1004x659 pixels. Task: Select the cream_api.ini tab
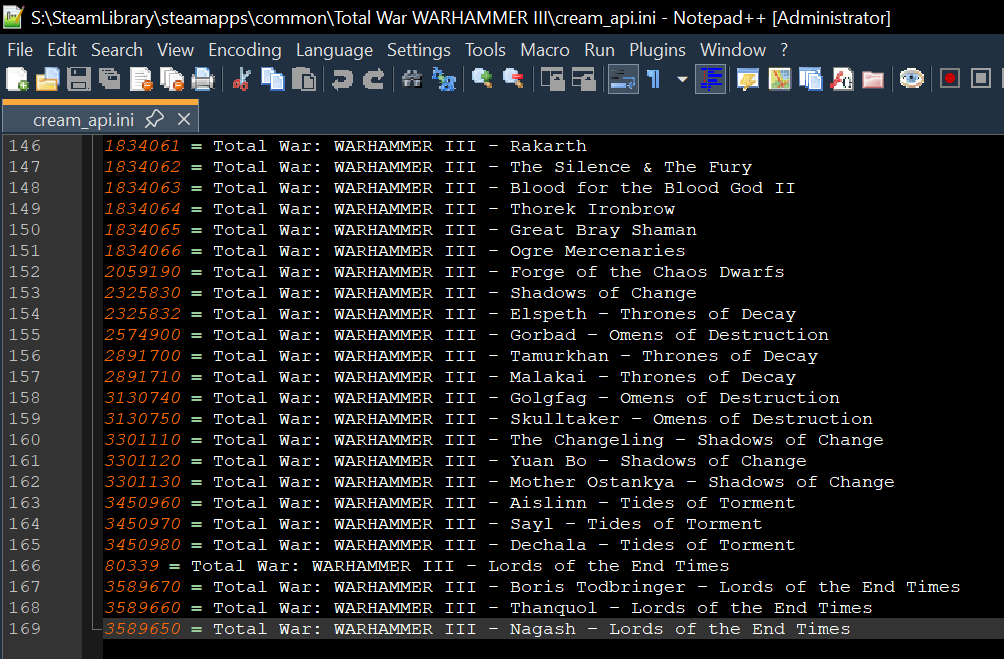[x=83, y=120]
